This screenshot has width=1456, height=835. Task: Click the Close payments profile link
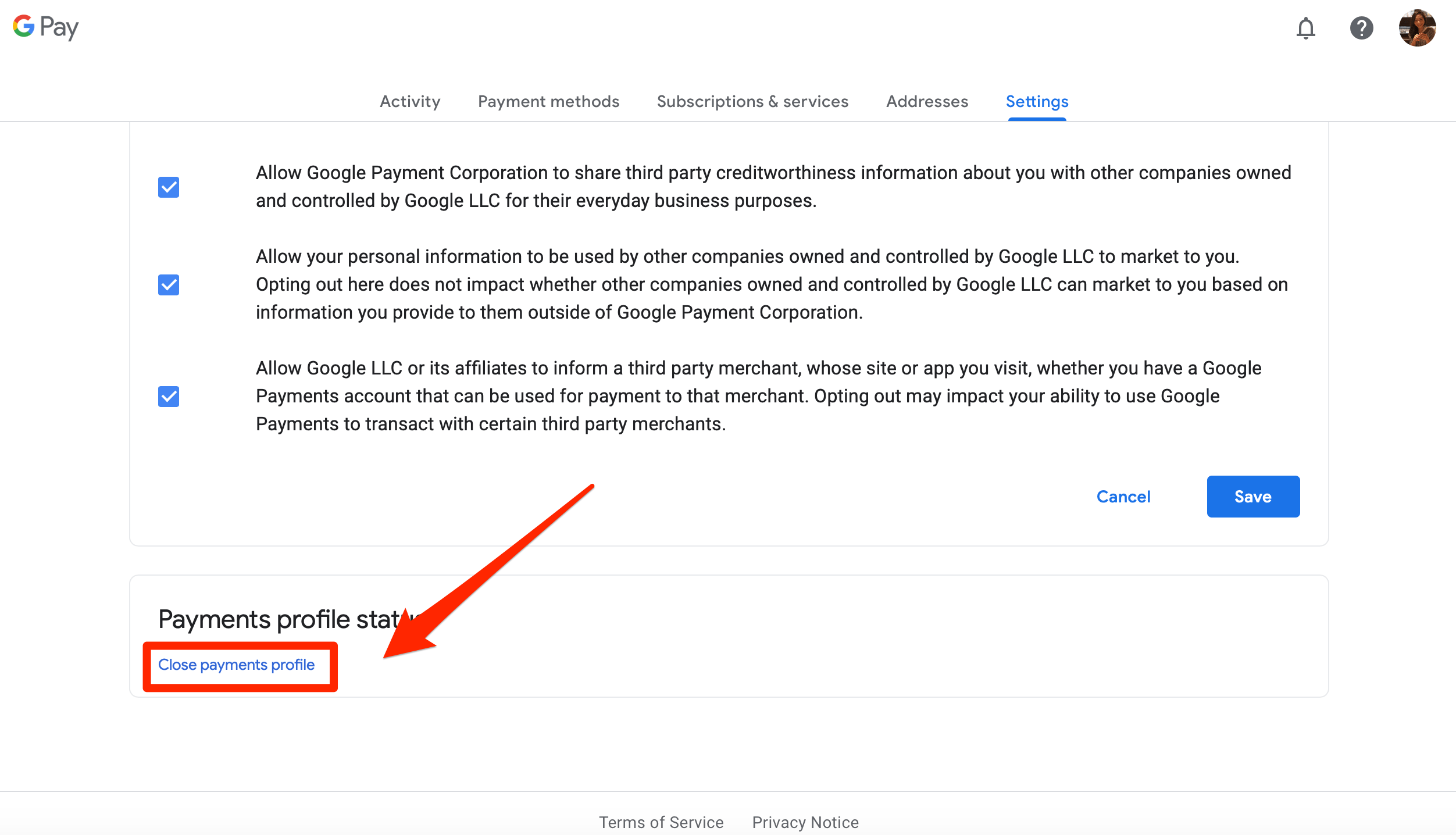pos(236,665)
